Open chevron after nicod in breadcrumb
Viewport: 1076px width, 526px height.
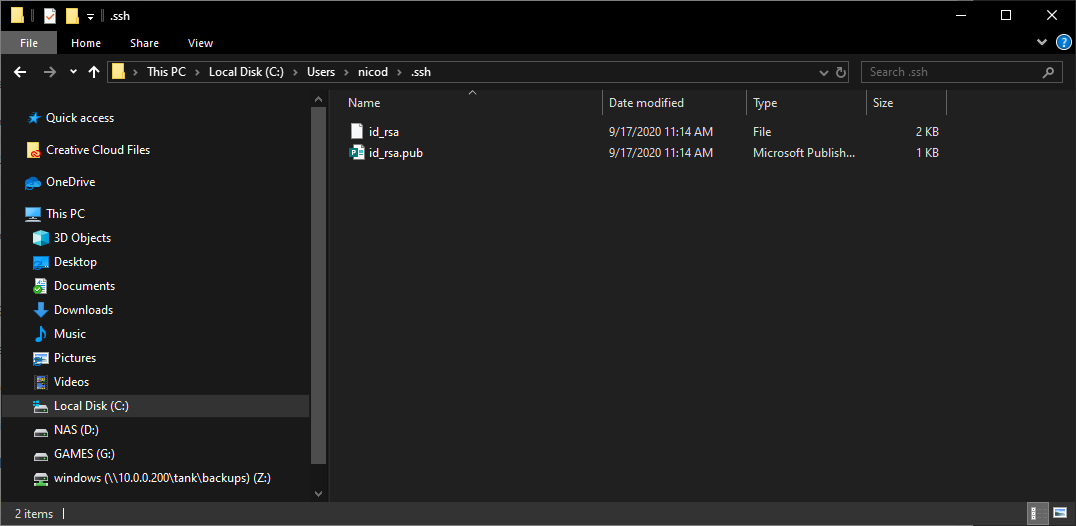pyautogui.click(x=399, y=72)
